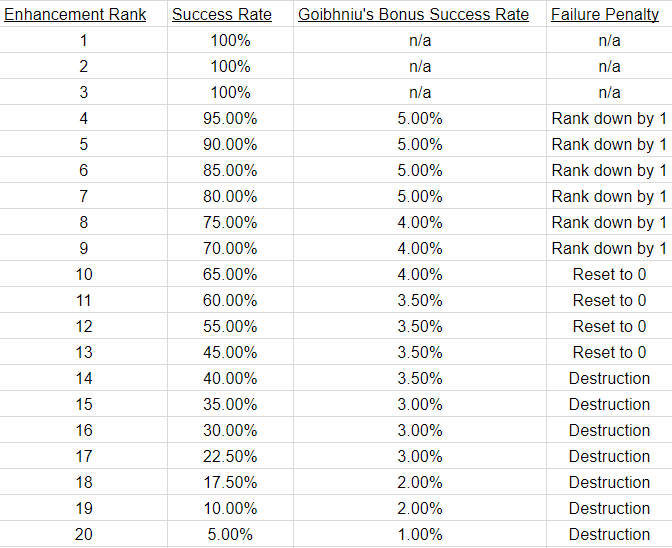This screenshot has width=672, height=548.
Task: Click the enhancement rank 1 cell
Action: coord(84,40)
